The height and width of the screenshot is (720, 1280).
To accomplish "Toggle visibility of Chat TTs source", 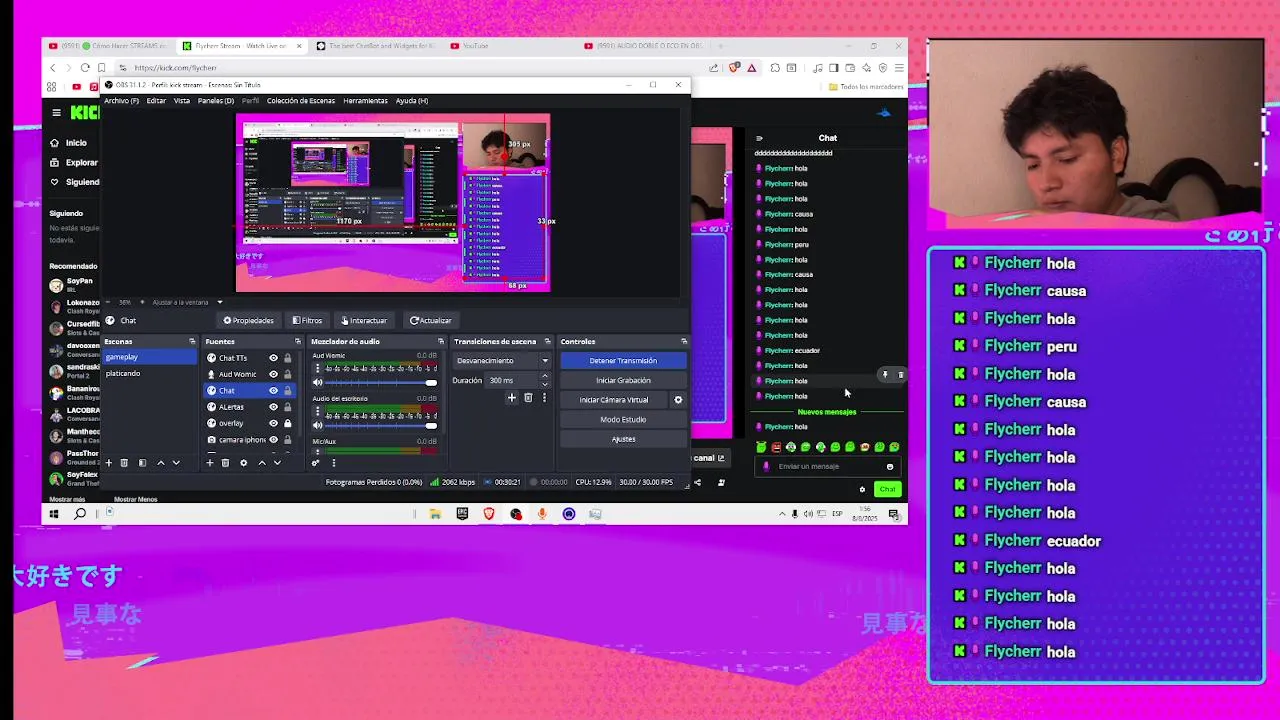I will point(273,358).
